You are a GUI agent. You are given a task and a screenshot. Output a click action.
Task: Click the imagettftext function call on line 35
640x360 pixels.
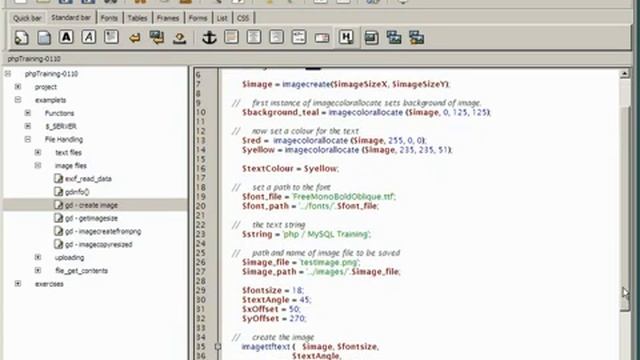point(266,347)
